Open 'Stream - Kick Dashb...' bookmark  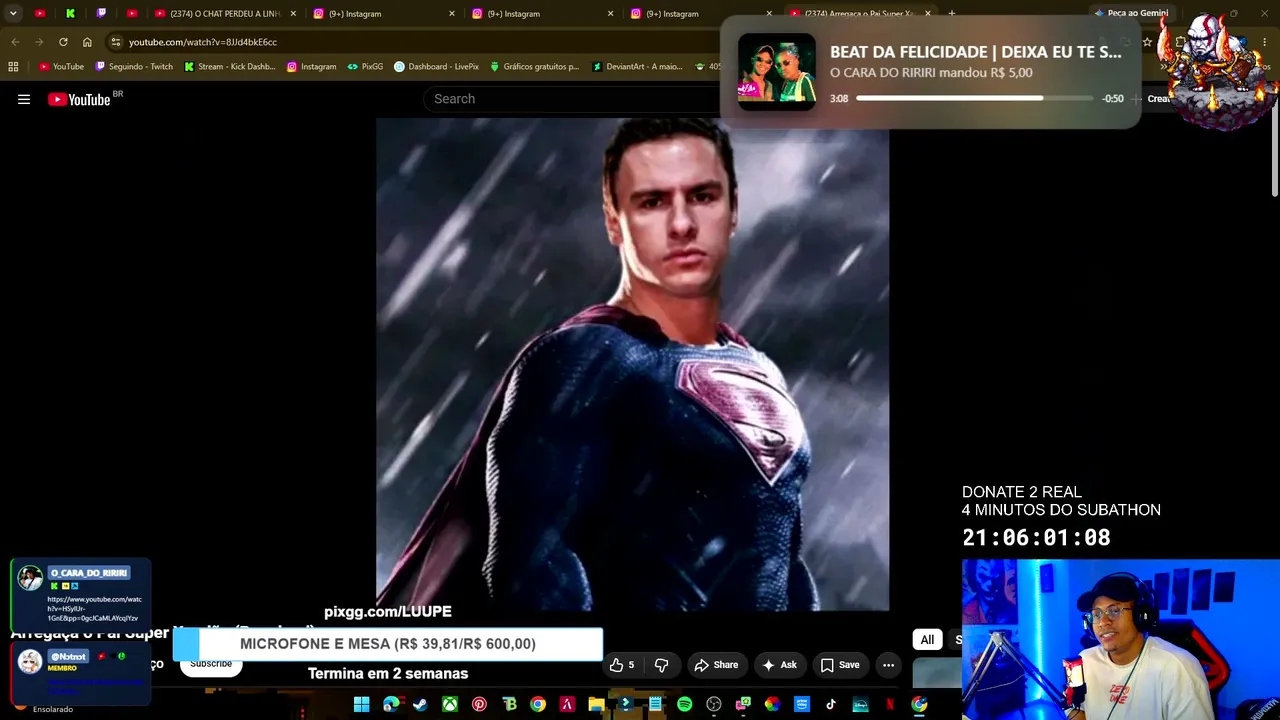coord(230,67)
